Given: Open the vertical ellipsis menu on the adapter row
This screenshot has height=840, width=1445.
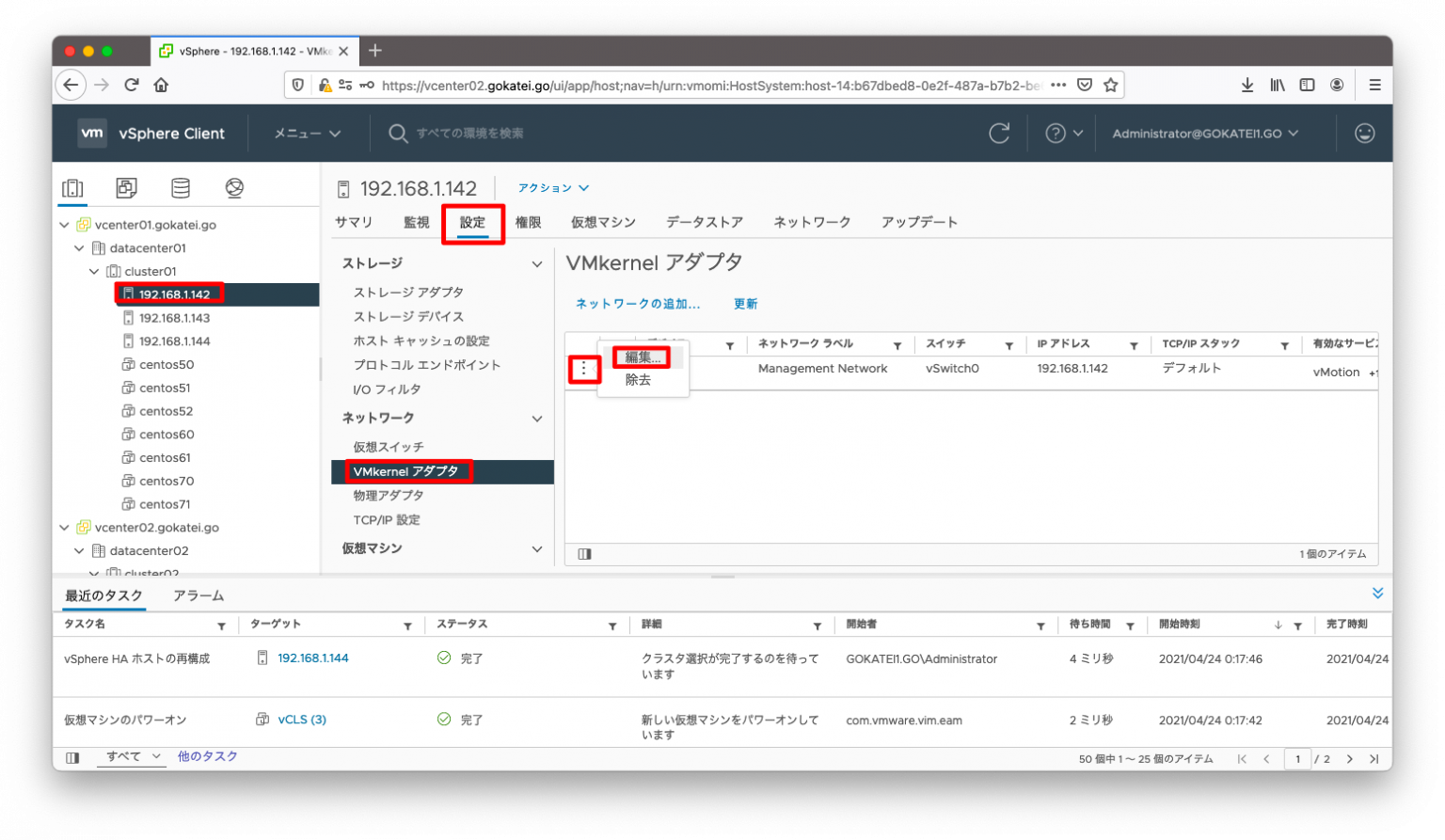Looking at the screenshot, I should point(584,369).
